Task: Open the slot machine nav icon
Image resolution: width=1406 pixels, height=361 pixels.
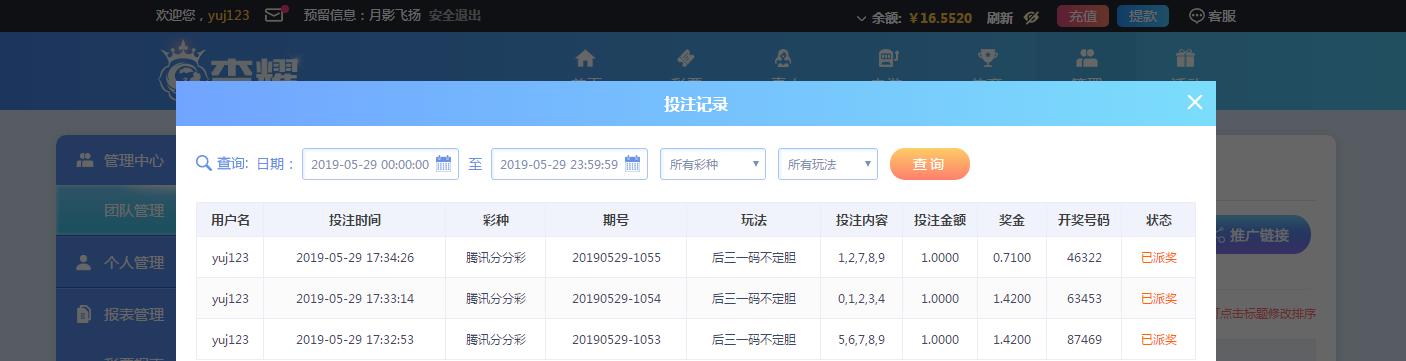Action: point(887,58)
